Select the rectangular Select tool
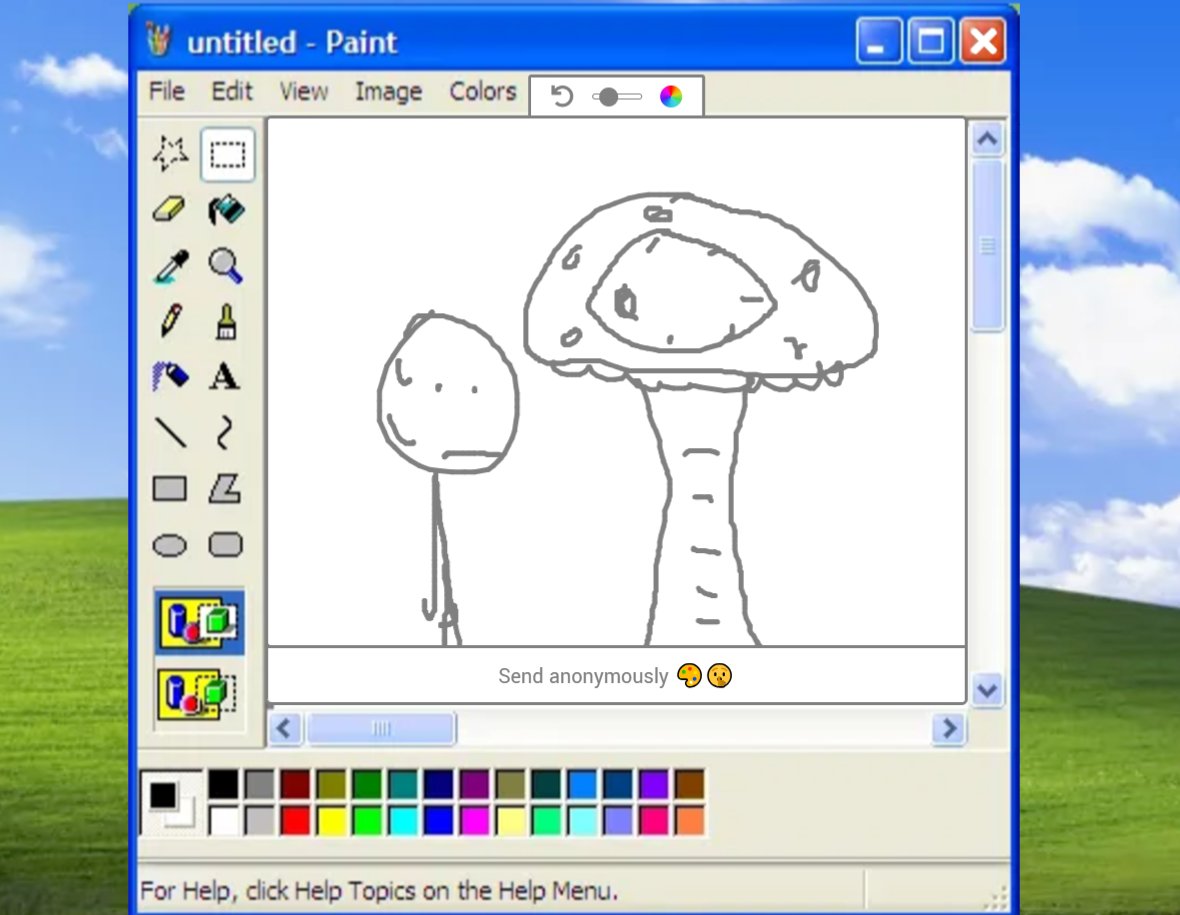1180x915 pixels. coord(227,154)
